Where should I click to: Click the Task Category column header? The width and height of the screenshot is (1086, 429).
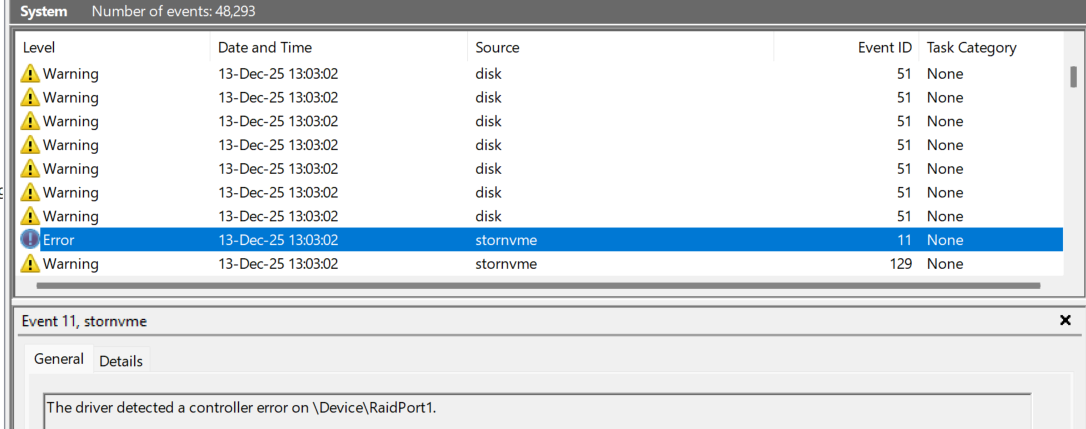971,48
